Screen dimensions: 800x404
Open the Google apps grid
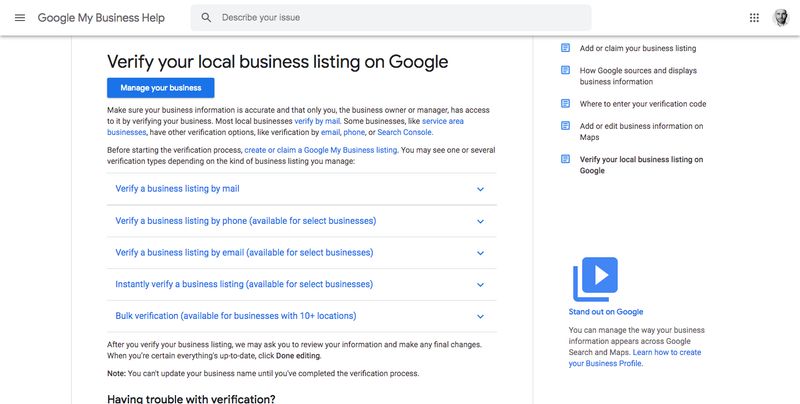pyautogui.click(x=754, y=18)
